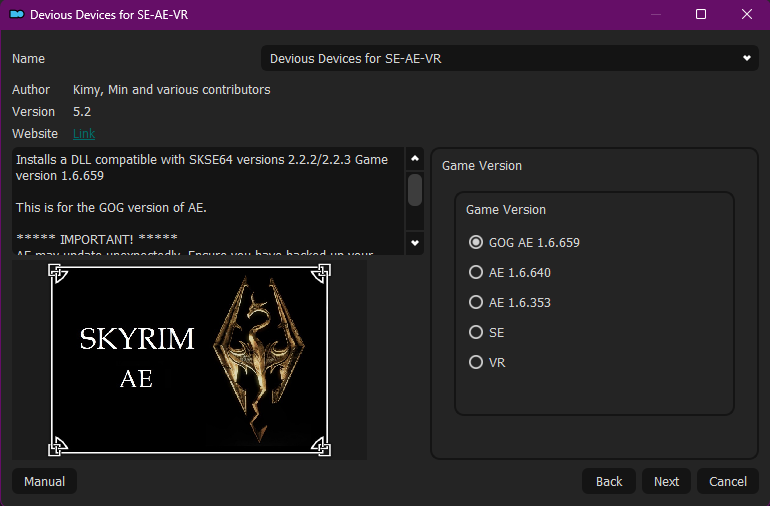Screen dimensions: 770x506
Task: Click the description scroll-down arrow
Action: click(x=415, y=243)
